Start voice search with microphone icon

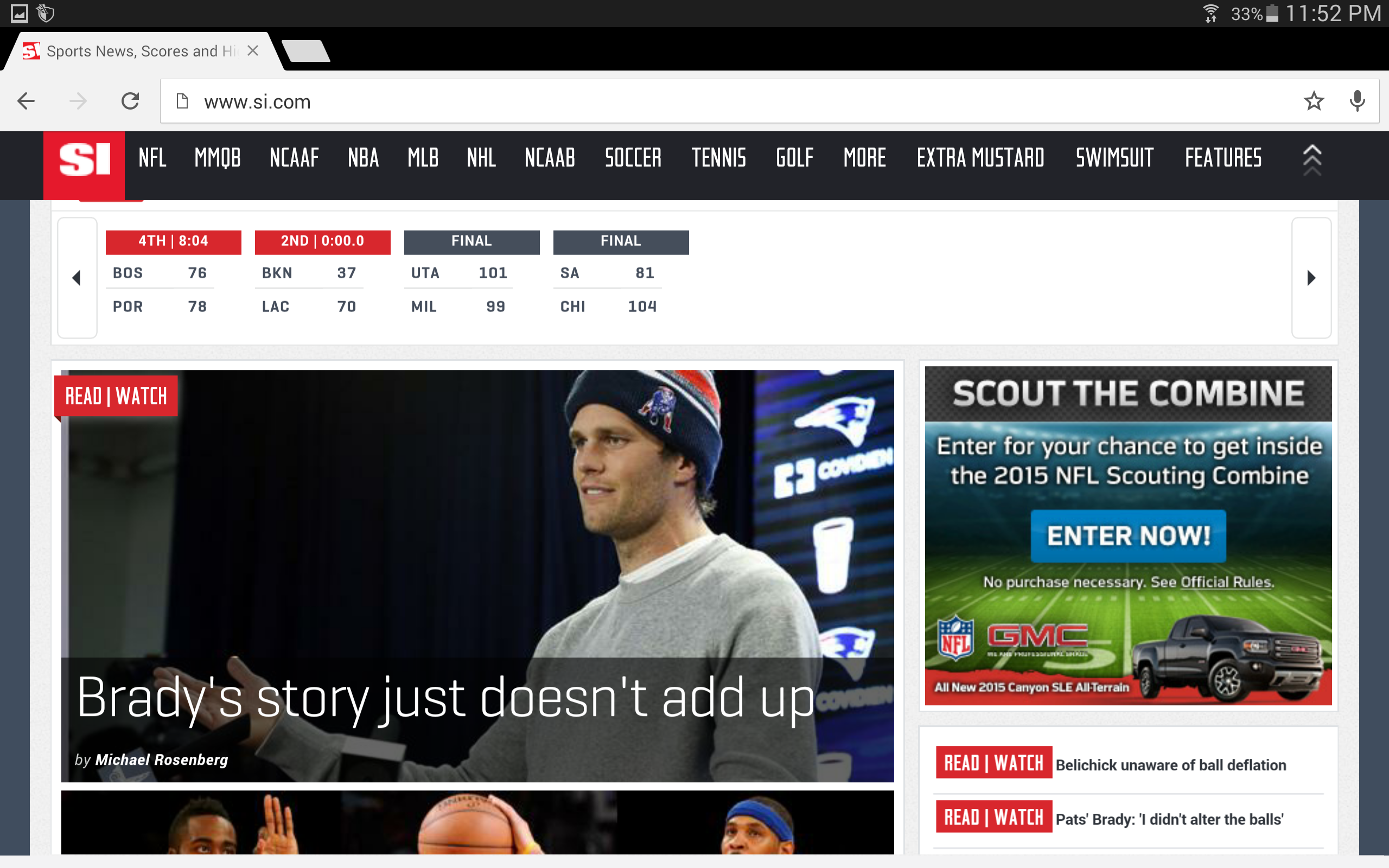click(x=1357, y=101)
